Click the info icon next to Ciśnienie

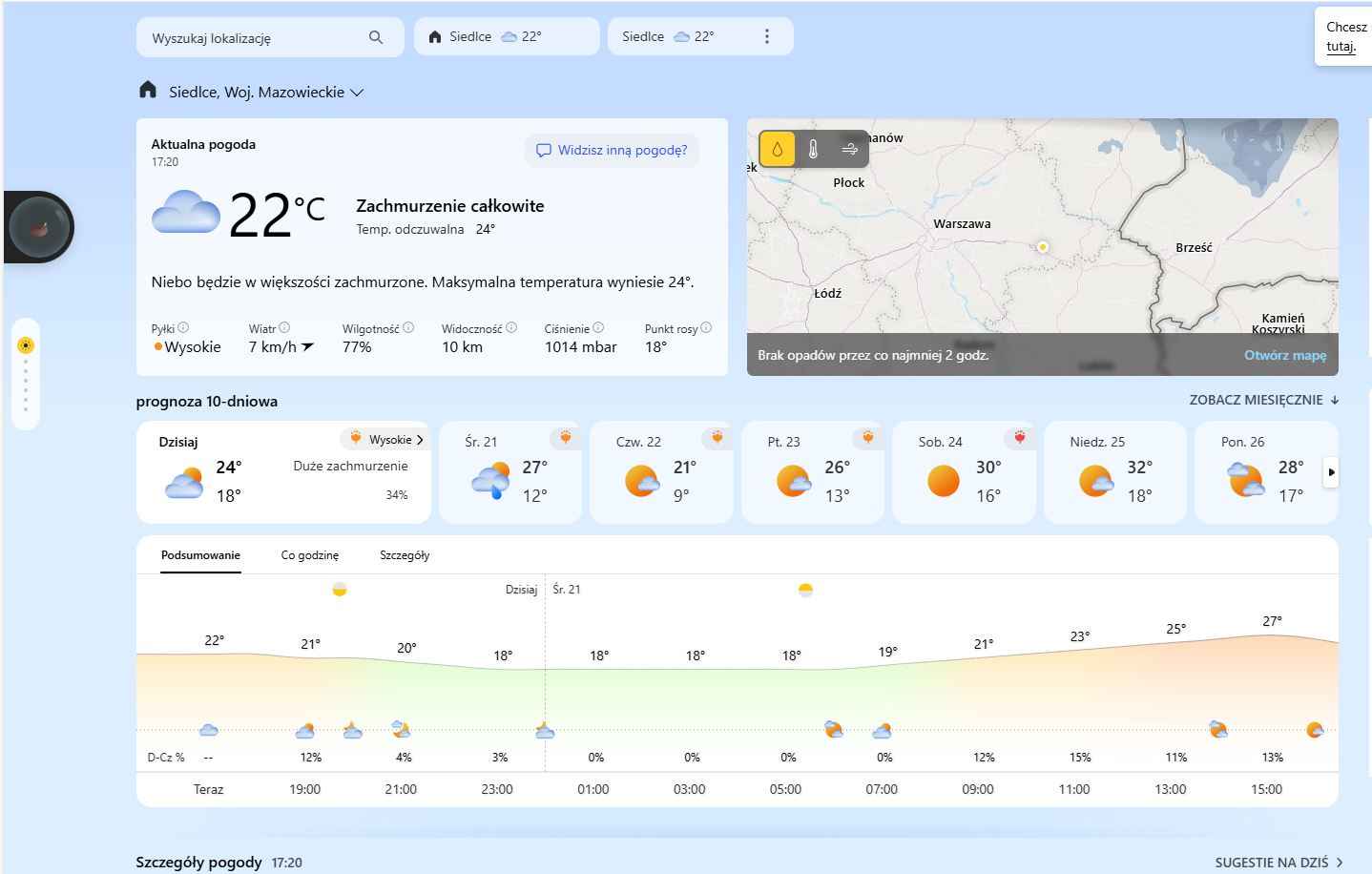click(598, 327)
